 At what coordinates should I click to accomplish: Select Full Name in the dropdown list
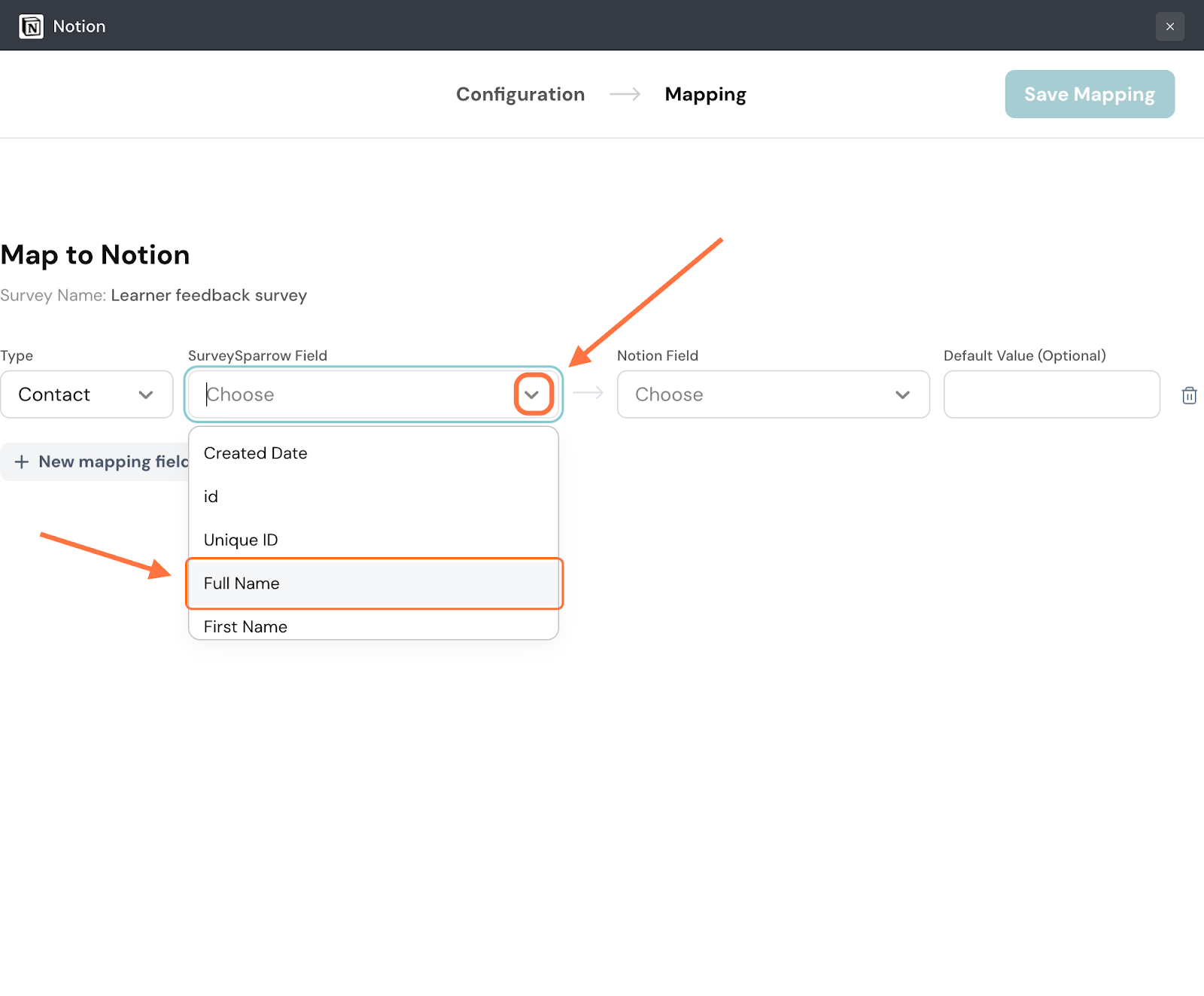pos(242,583)
